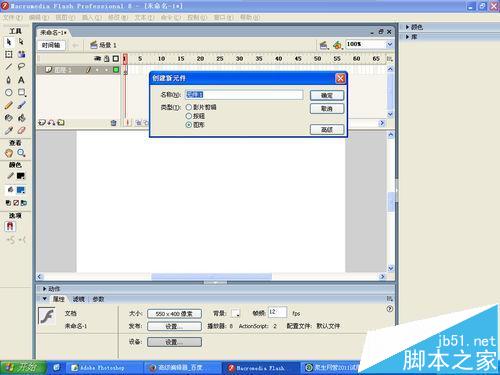Select the Pen tool

click(x=9, y=80)
